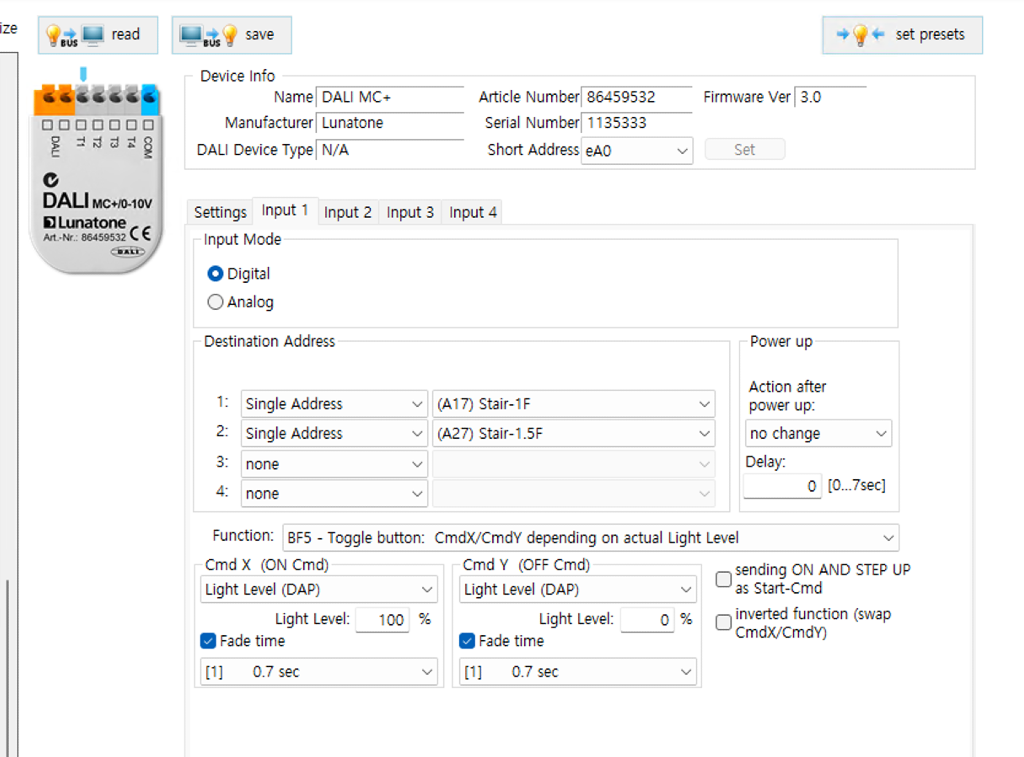The image size is (1024, 757).
Task: Select the Analog input mode
Action: click(x=216, y=302)
